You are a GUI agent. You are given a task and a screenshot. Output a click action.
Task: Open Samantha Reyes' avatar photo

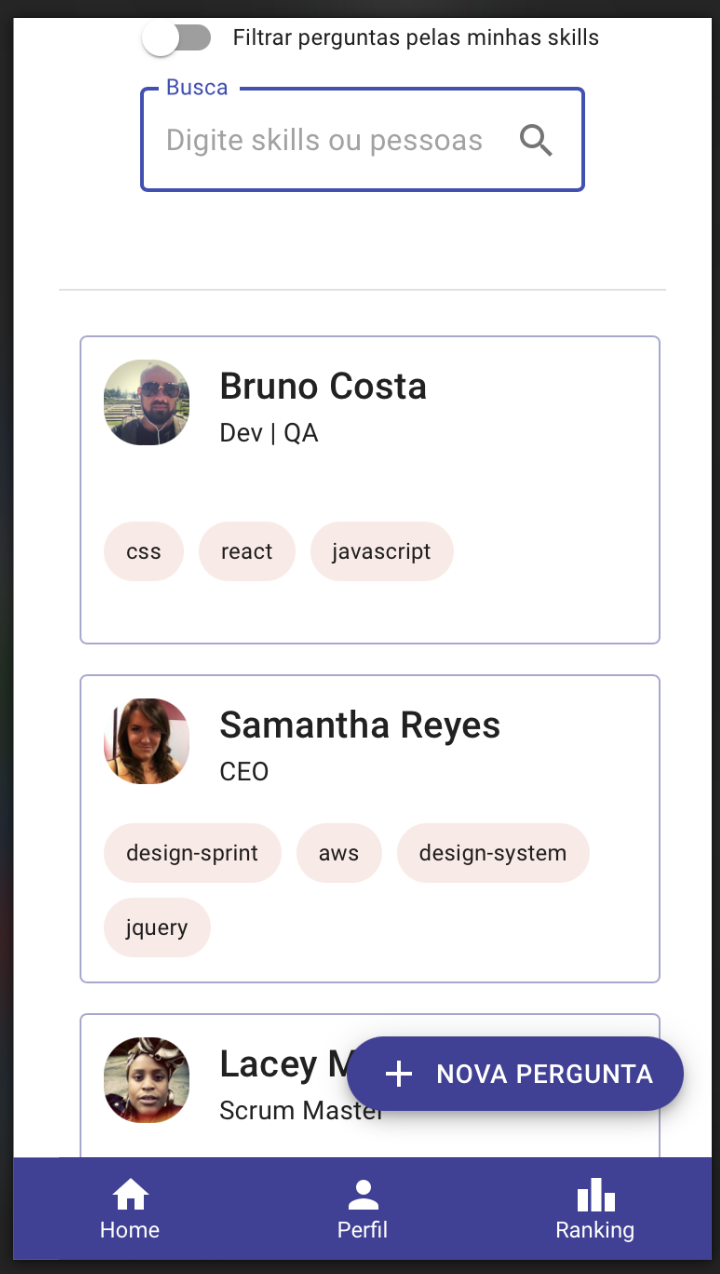pos(146,741)
